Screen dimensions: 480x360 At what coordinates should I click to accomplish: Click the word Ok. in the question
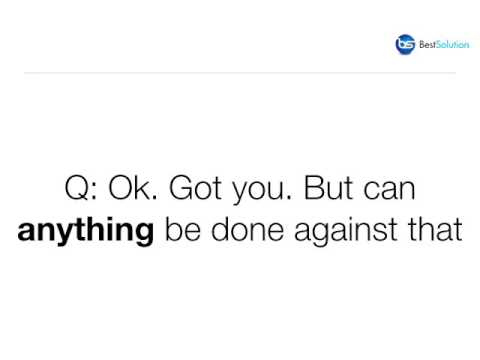pos(133,188)
